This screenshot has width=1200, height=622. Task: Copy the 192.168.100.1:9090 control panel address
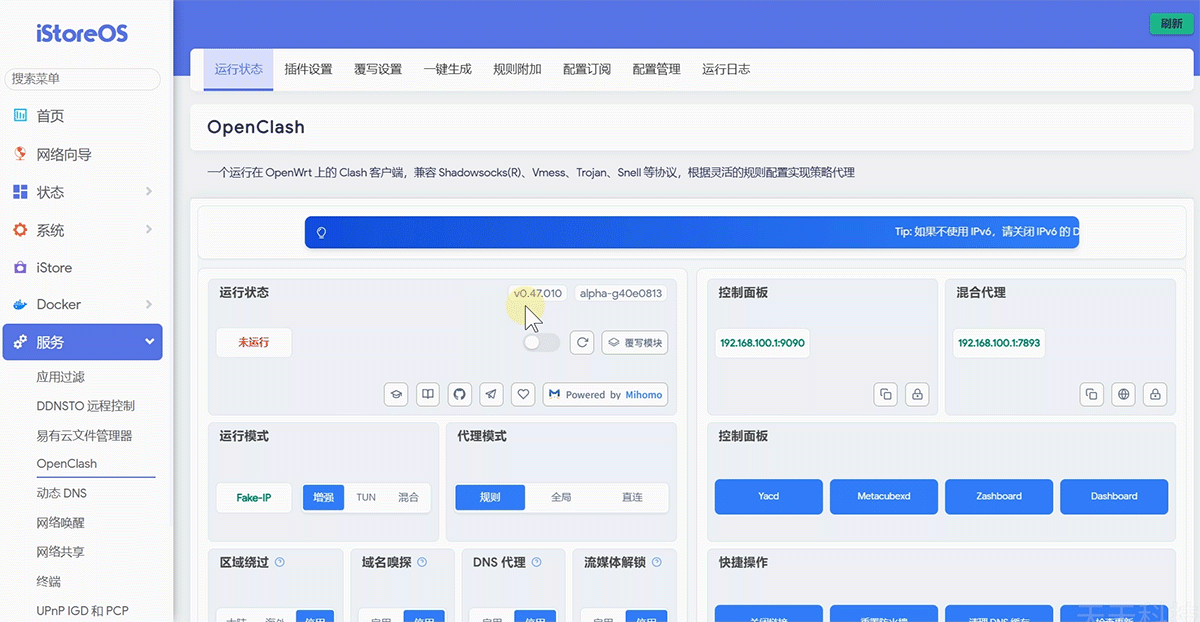pyautogui.click(x=885, y=394)
